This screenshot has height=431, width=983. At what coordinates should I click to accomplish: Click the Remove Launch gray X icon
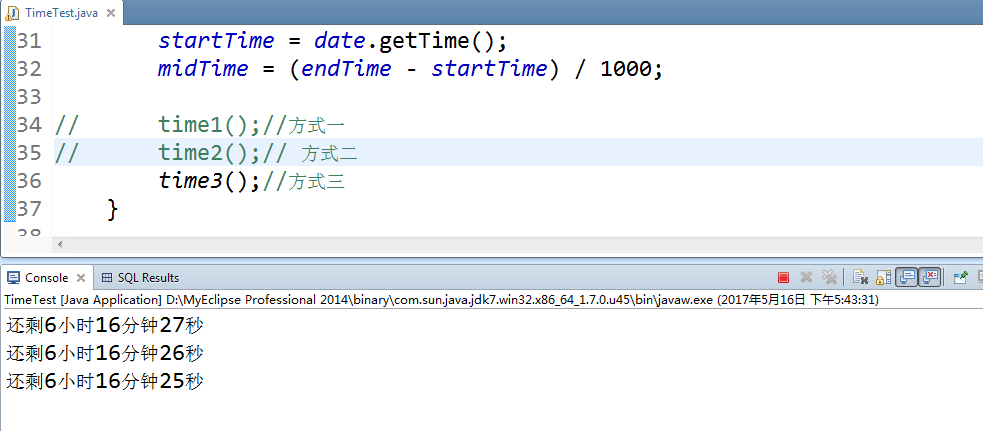tap(806, 278)
